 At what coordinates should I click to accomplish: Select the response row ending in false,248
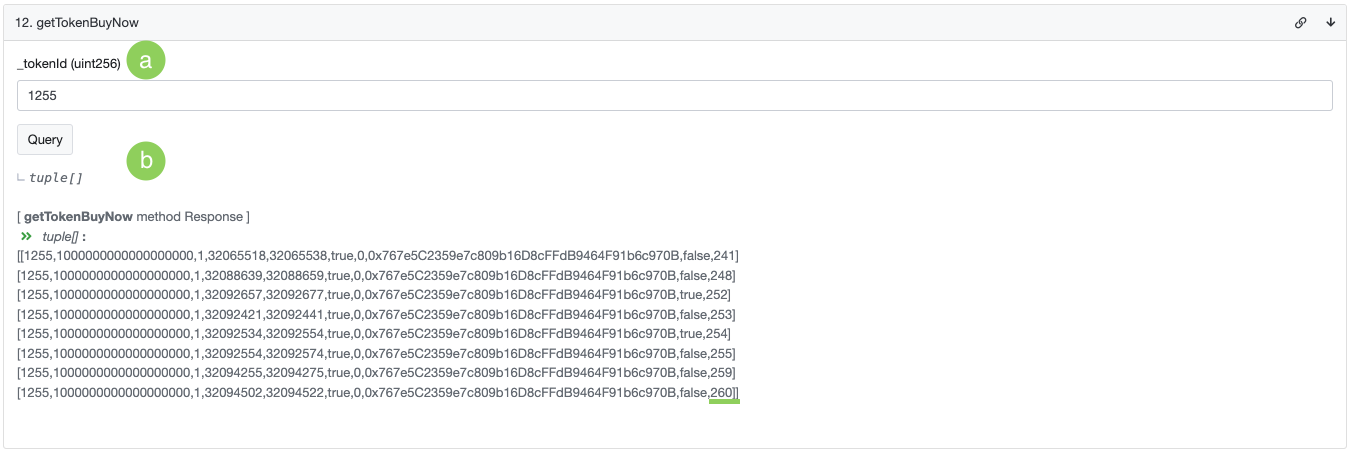coord(377,275)
